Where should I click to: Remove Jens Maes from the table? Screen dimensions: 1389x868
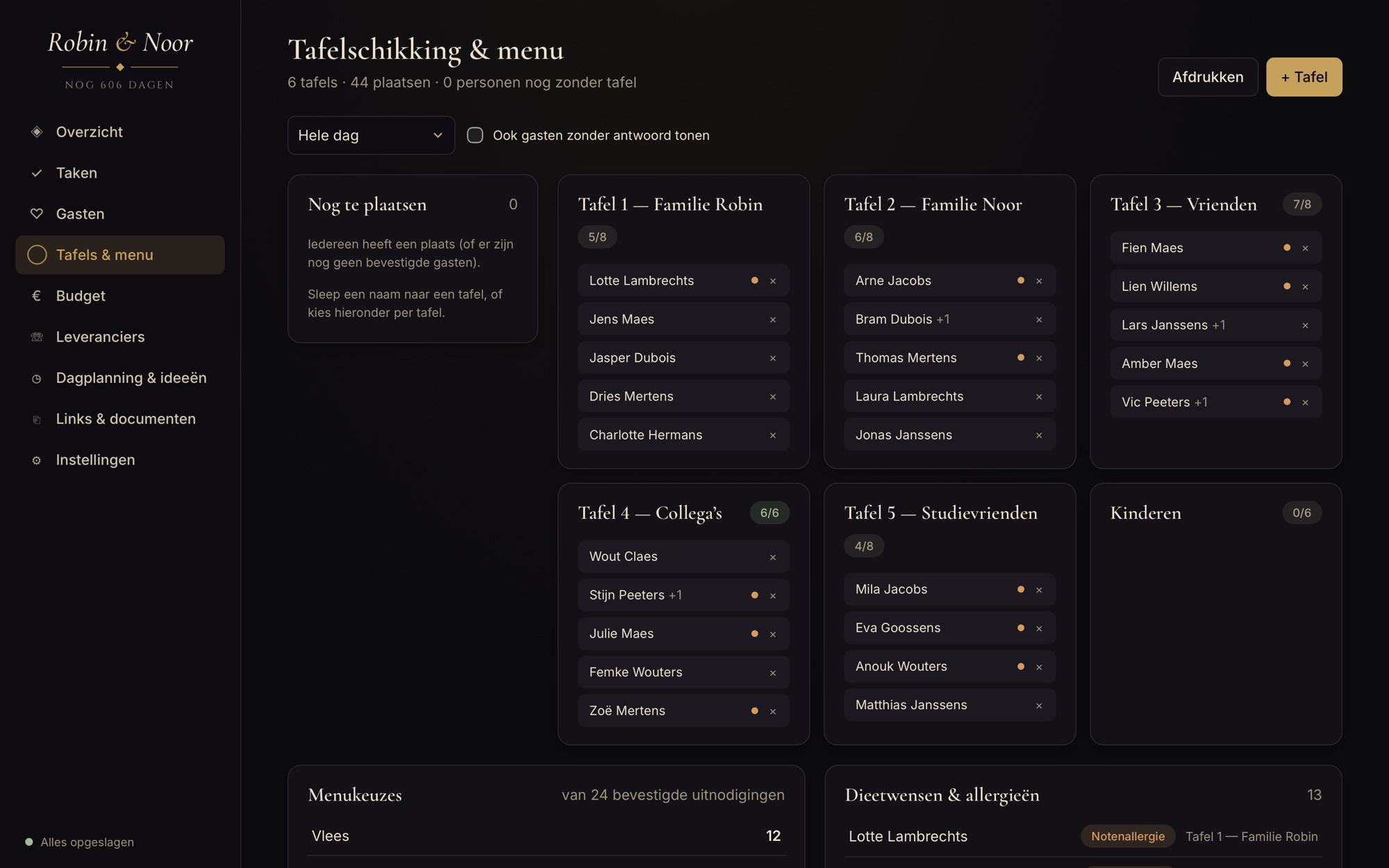coord(773,319)
